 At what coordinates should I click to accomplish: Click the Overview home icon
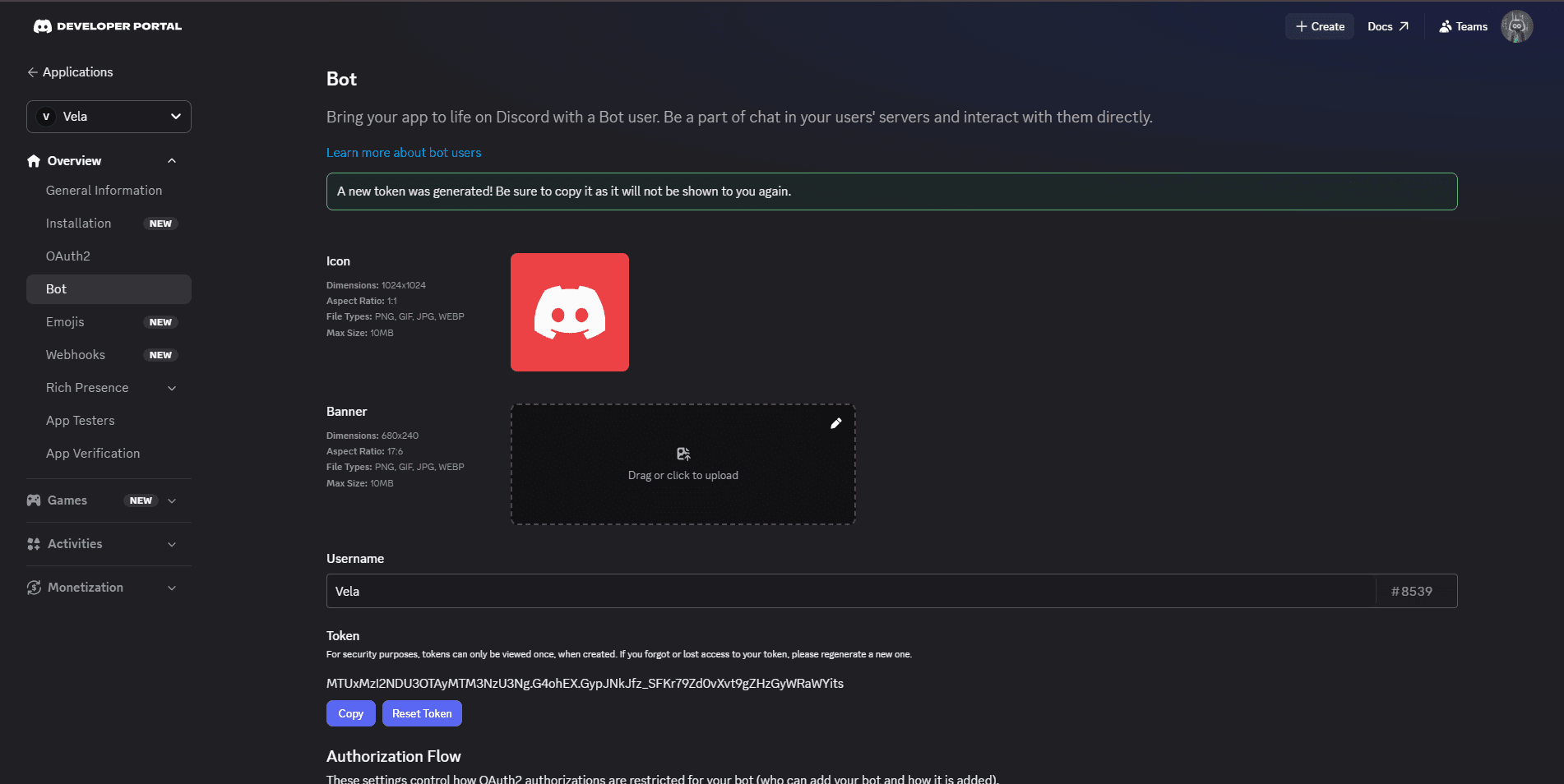[34, 161]
